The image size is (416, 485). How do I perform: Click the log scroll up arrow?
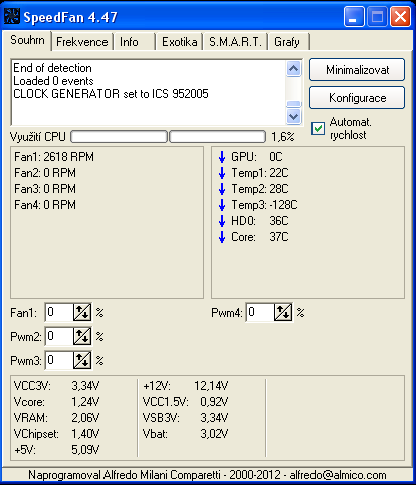coord(294,69)
